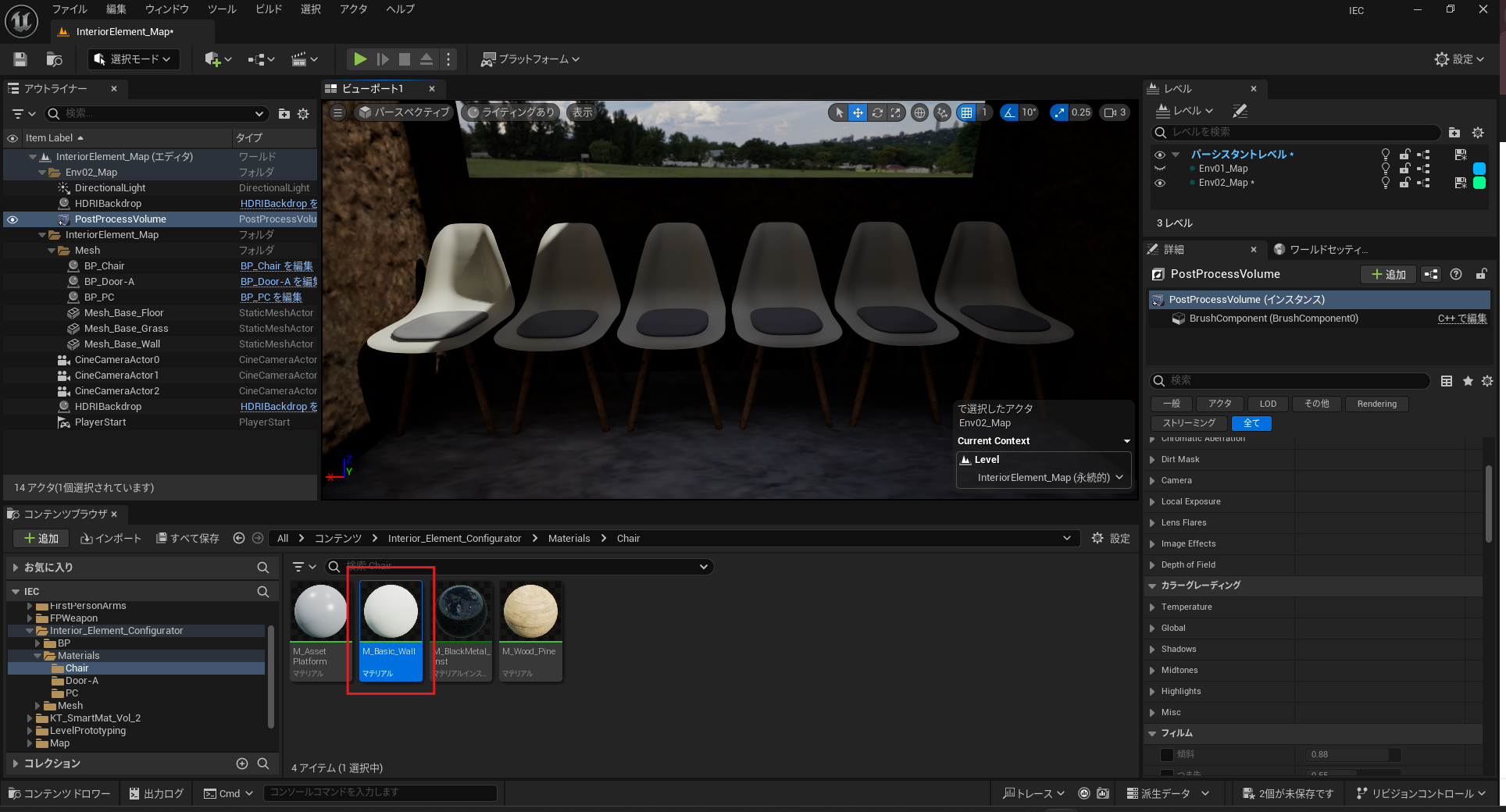Open the 選択モード dropdown
The image size is (1506, 812).
pyautogui.click(x=134, y=59)
